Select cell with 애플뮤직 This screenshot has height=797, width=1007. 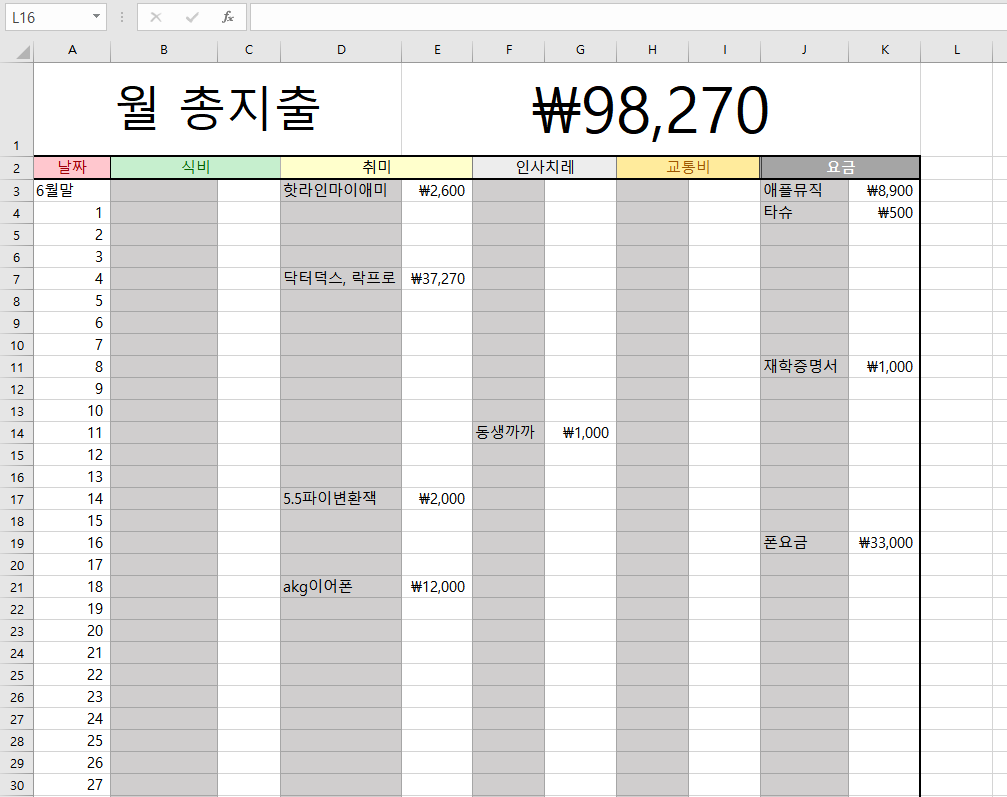[x=804, y=191]
